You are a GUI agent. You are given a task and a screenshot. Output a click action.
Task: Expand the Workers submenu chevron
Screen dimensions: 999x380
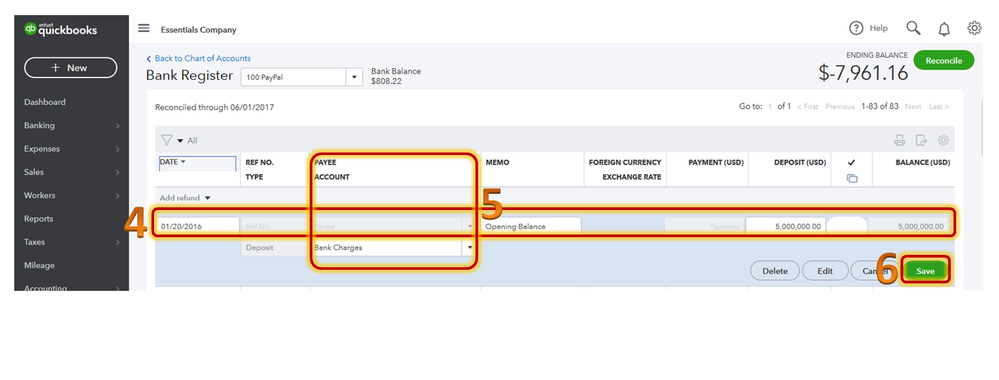[117, 196]
